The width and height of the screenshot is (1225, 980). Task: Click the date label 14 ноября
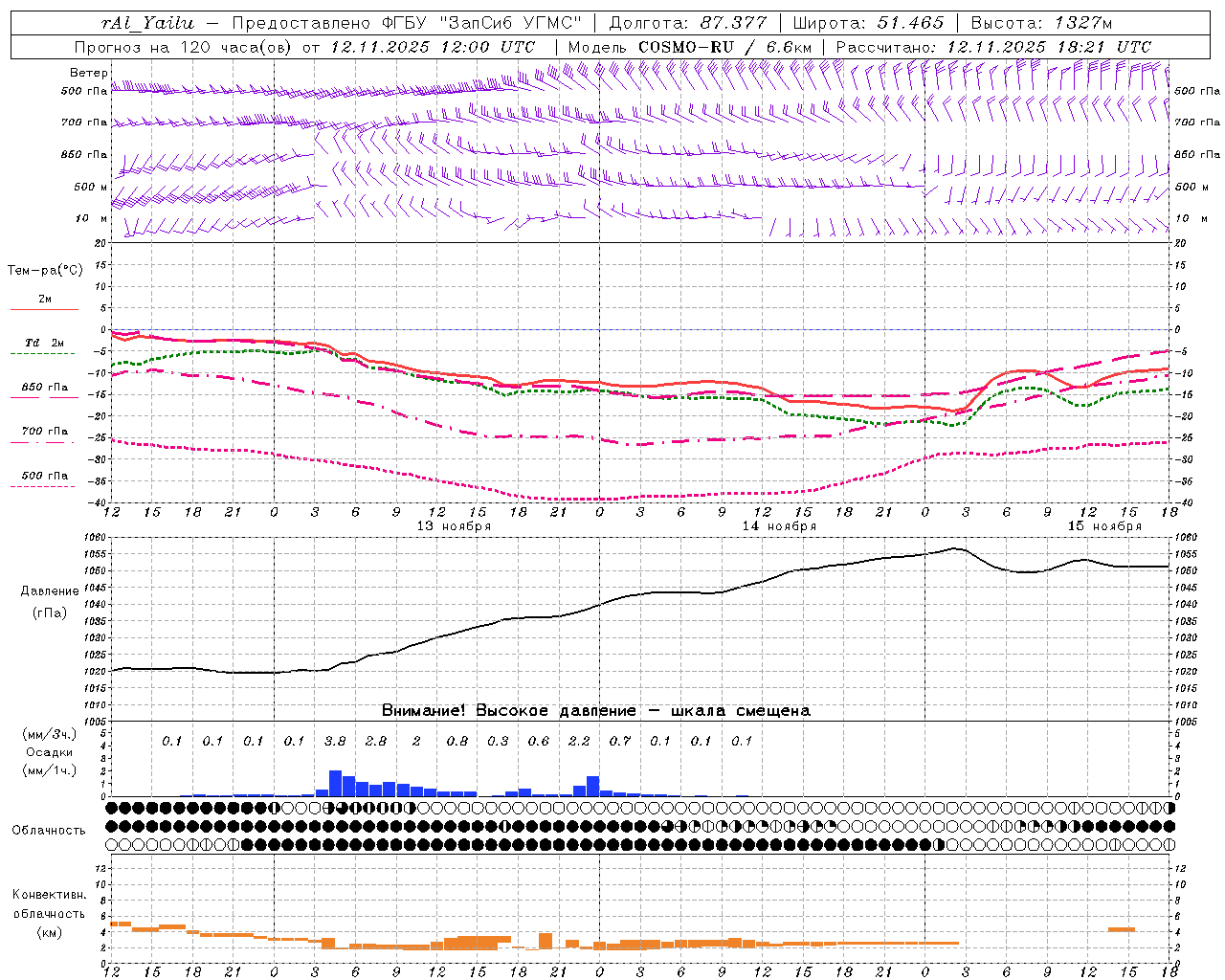tap(779, 526)
